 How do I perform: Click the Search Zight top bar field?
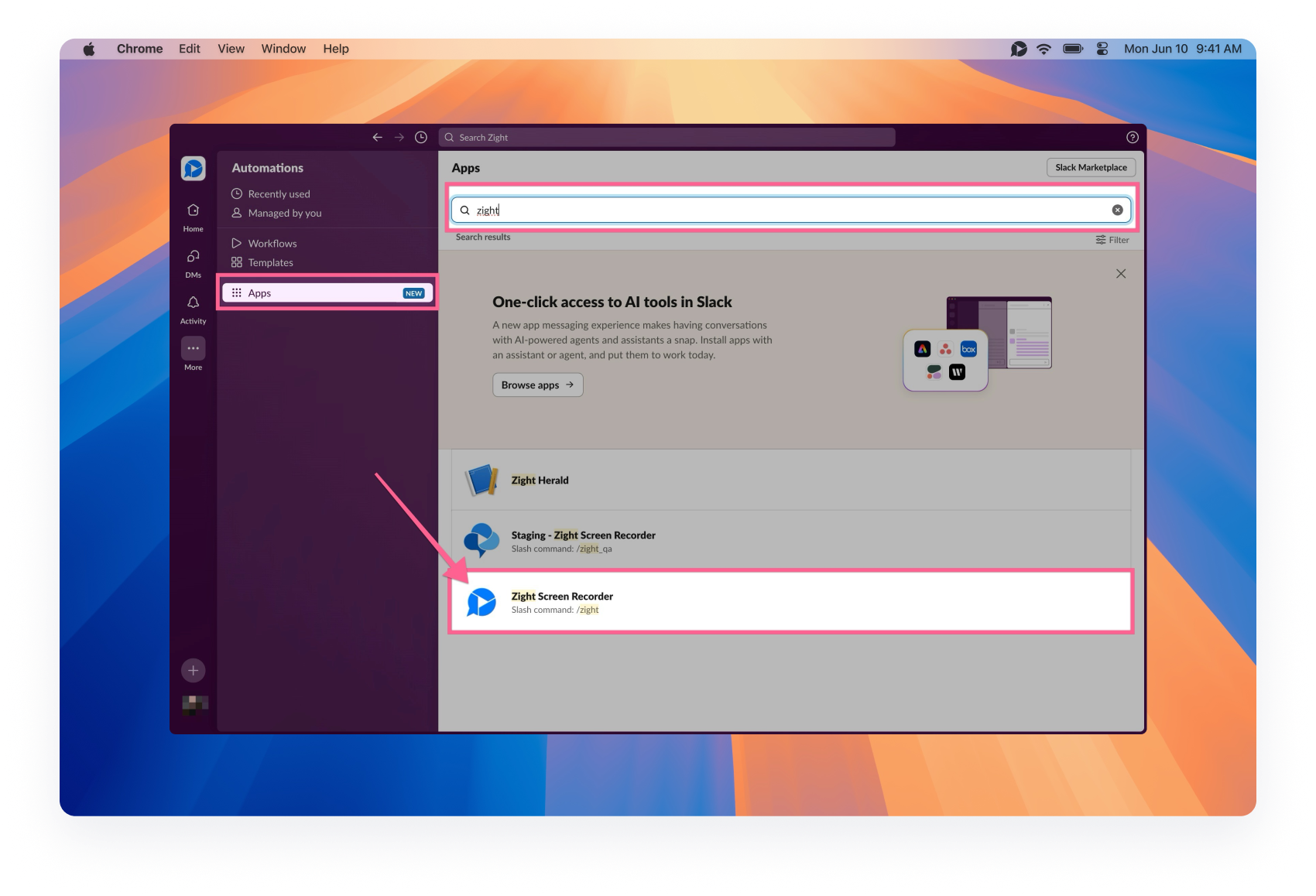click(666, 137)
